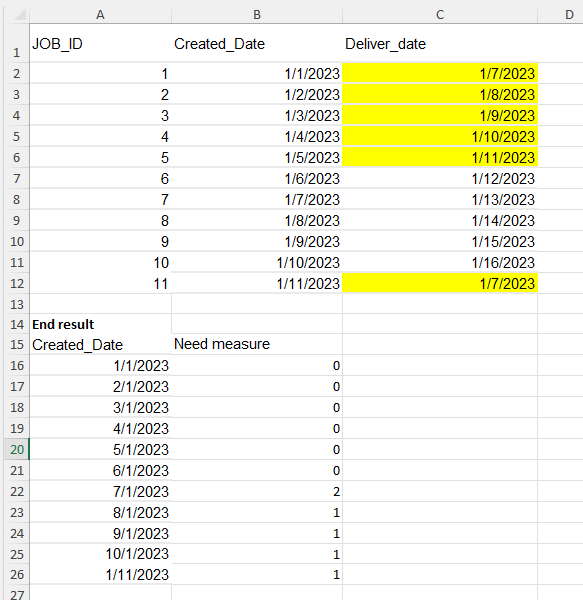Select yellow cell C4 with 1/9/2023

tap(440, 115)
